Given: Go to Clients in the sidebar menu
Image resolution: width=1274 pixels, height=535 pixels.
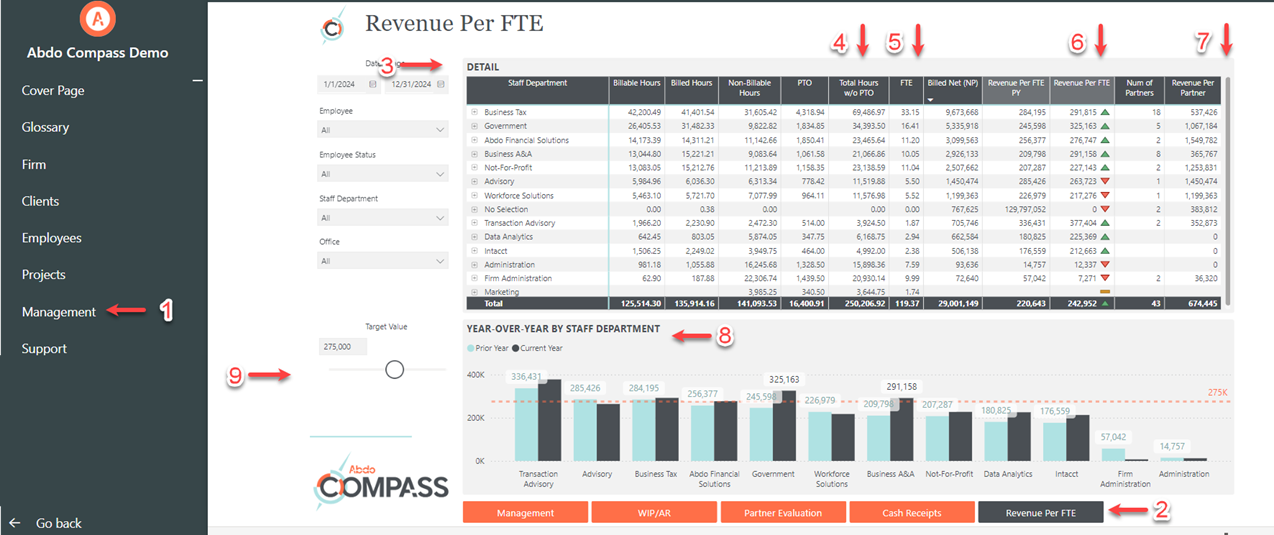Looking at the screenshot, I should pyautogui.click(x=40, y=201).
